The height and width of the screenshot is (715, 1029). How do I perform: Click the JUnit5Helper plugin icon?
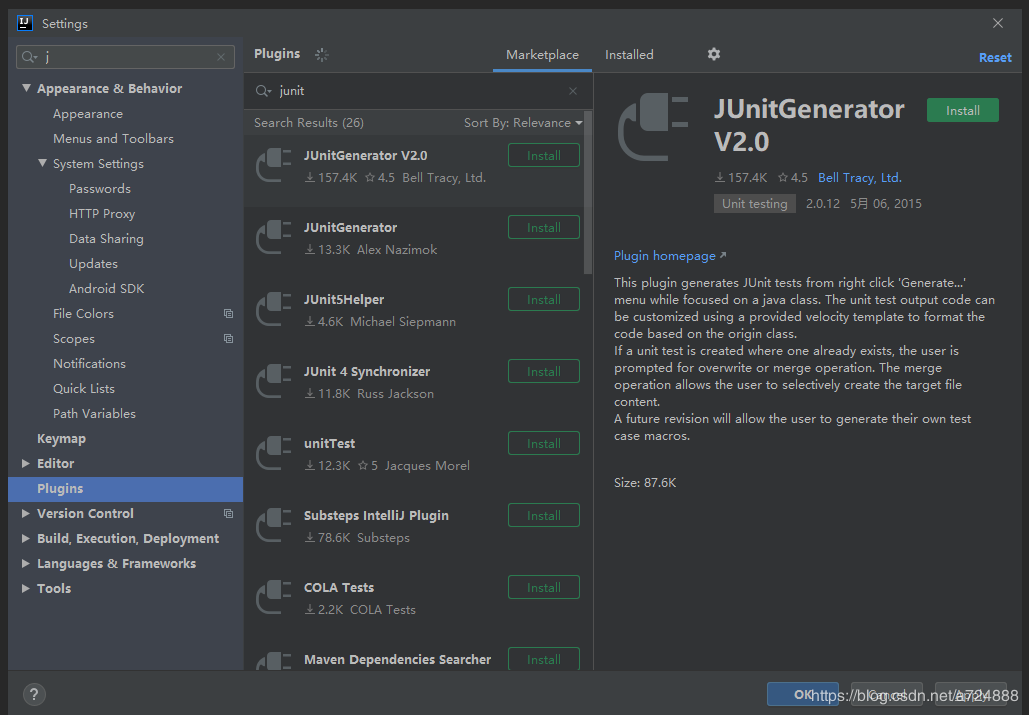coord(274,310)
